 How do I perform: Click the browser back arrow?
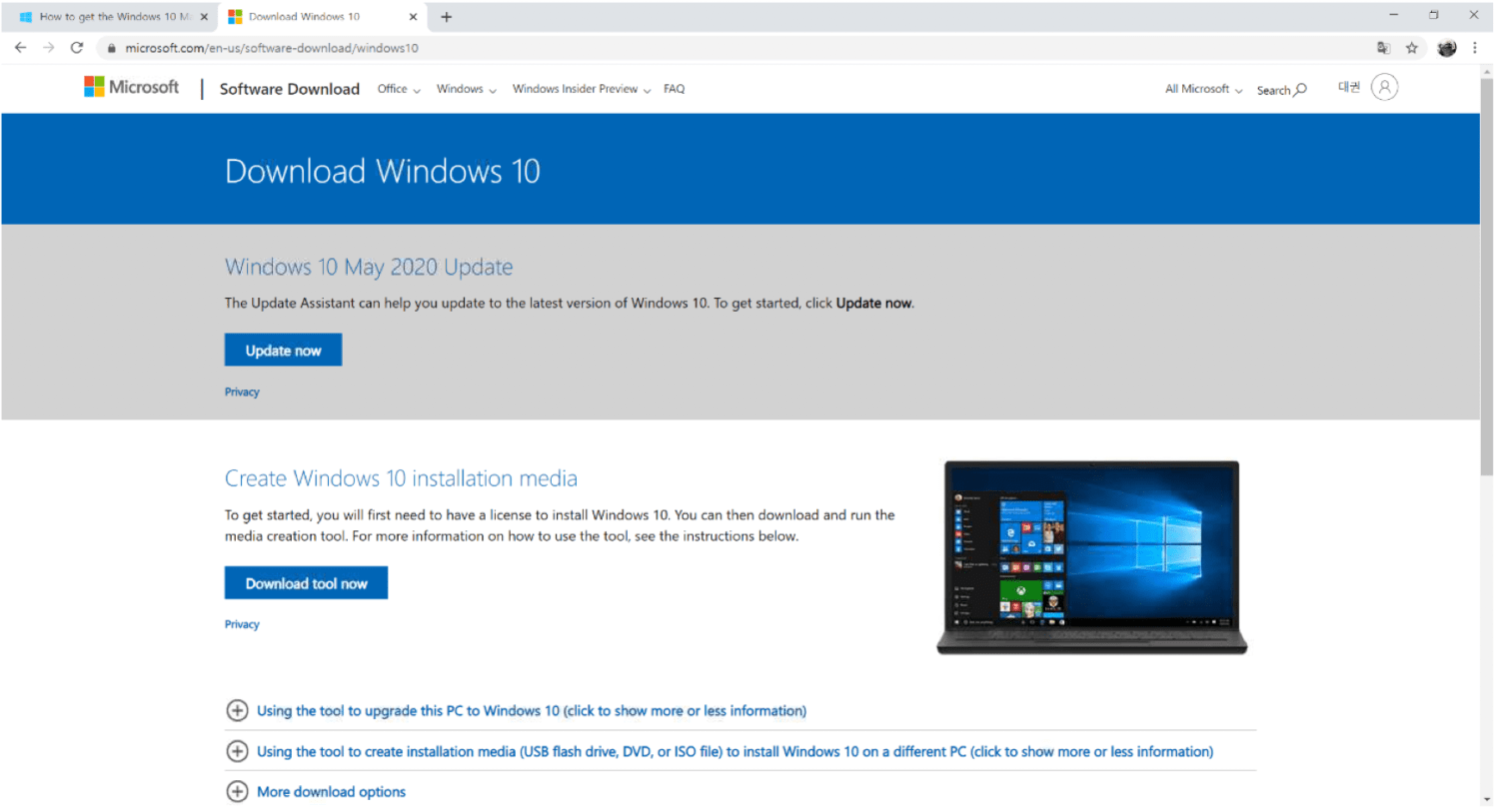point(20,47)
